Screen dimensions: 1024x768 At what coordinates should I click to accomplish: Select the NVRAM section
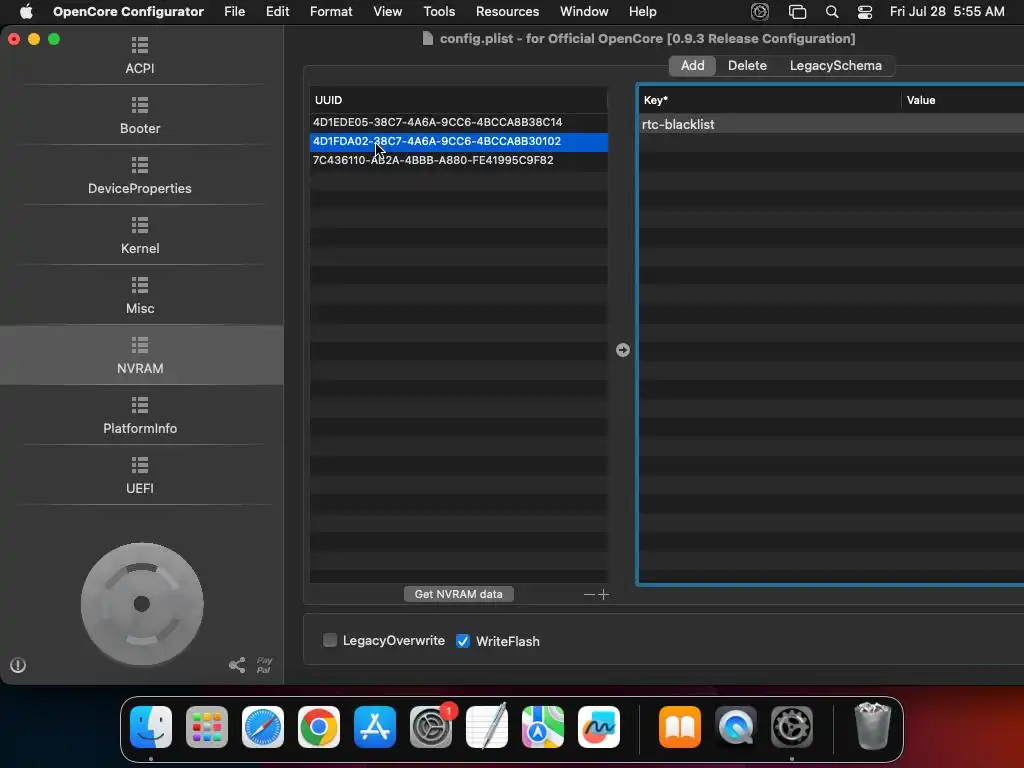tap(140, 356)
